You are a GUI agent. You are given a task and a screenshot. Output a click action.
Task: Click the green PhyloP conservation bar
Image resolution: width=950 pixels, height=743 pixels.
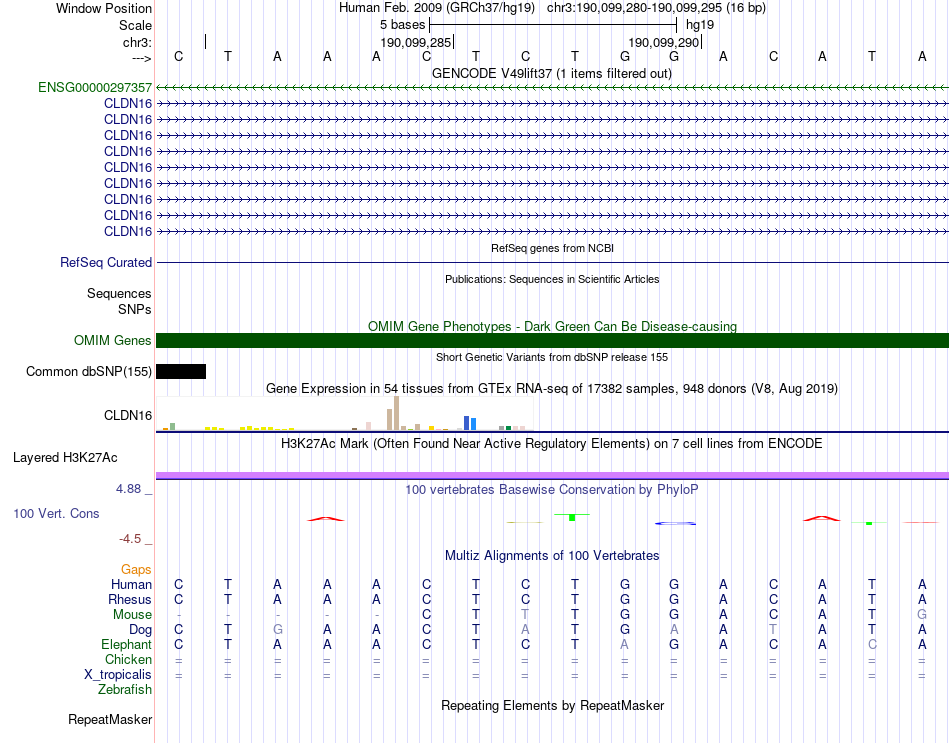click(572, 517)
